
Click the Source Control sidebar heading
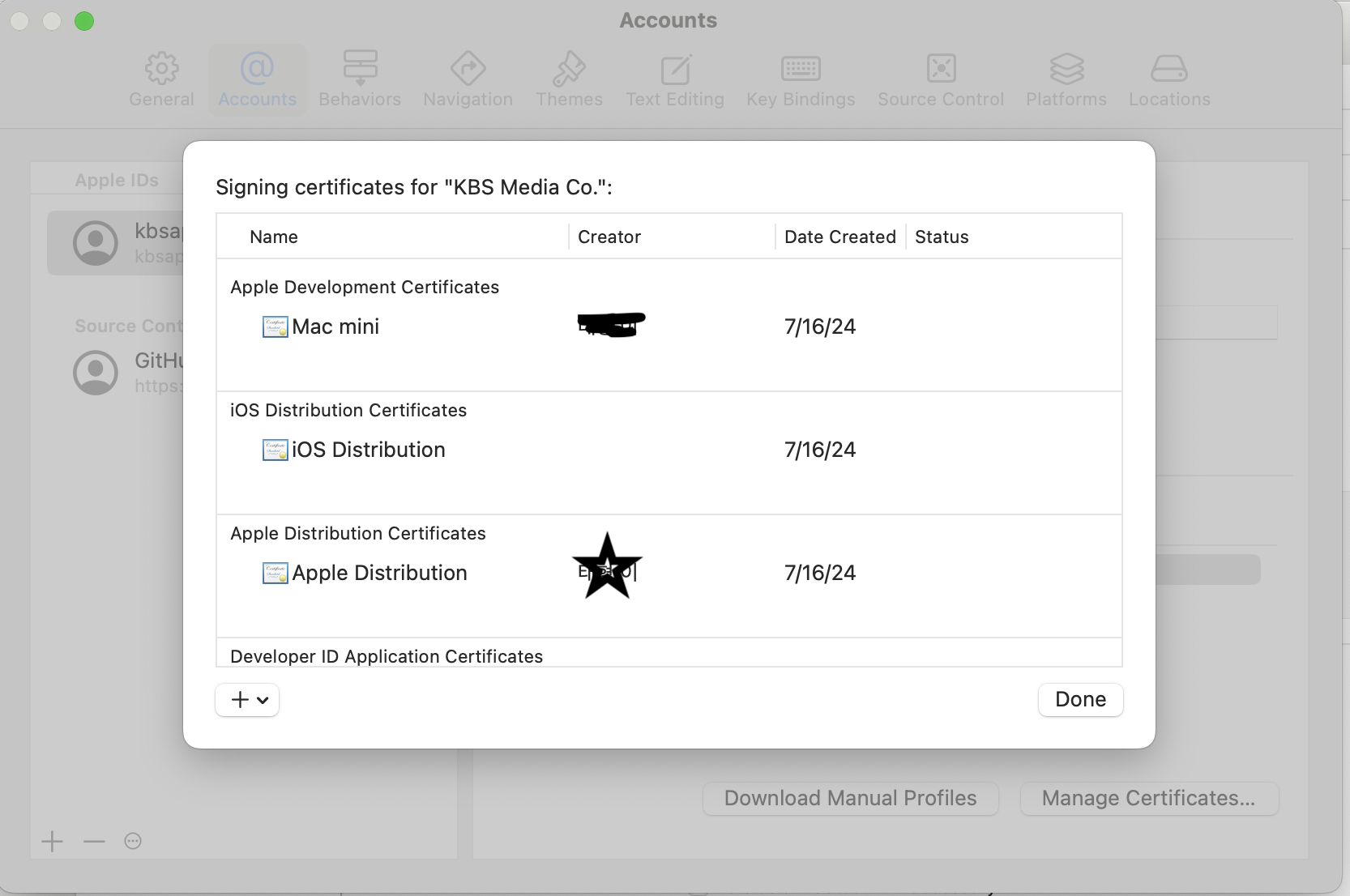click(x=129, y=326)
